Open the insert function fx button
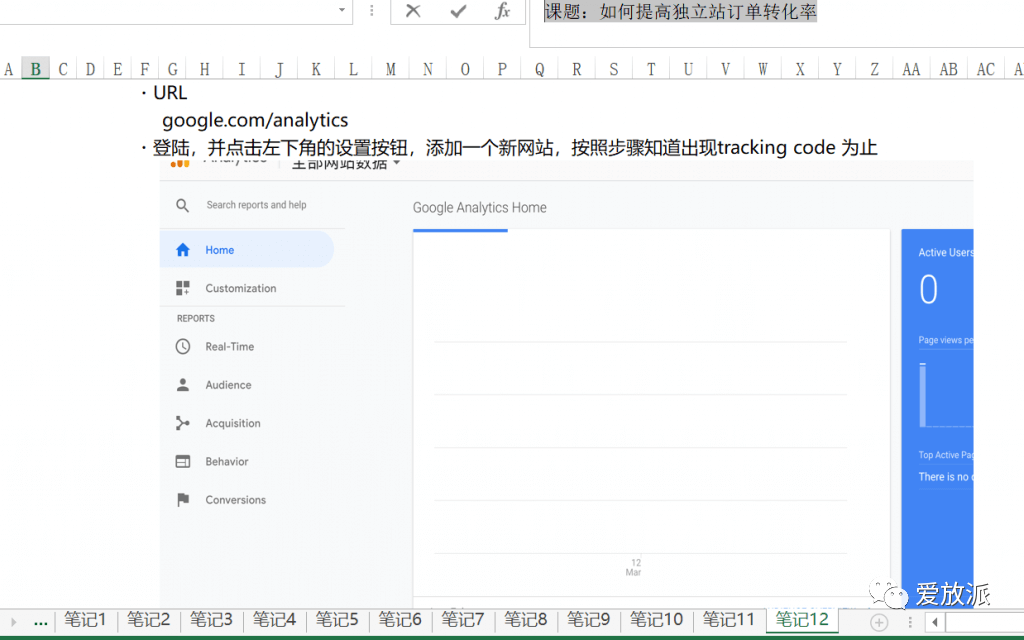This screenshot has width=1024, height=640. point(502,10)
